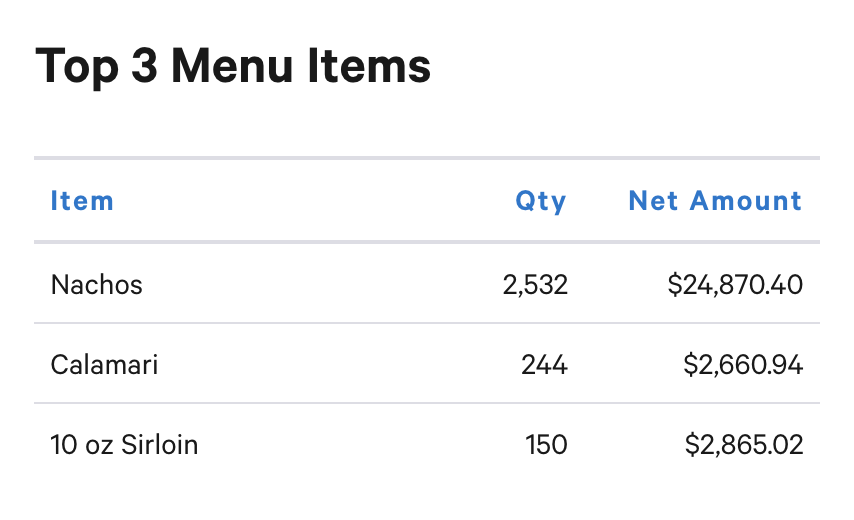The height and width of the screenshot is (520, 854).
Task: Click the word Top in the heading
Action: (x=77, y=68)
